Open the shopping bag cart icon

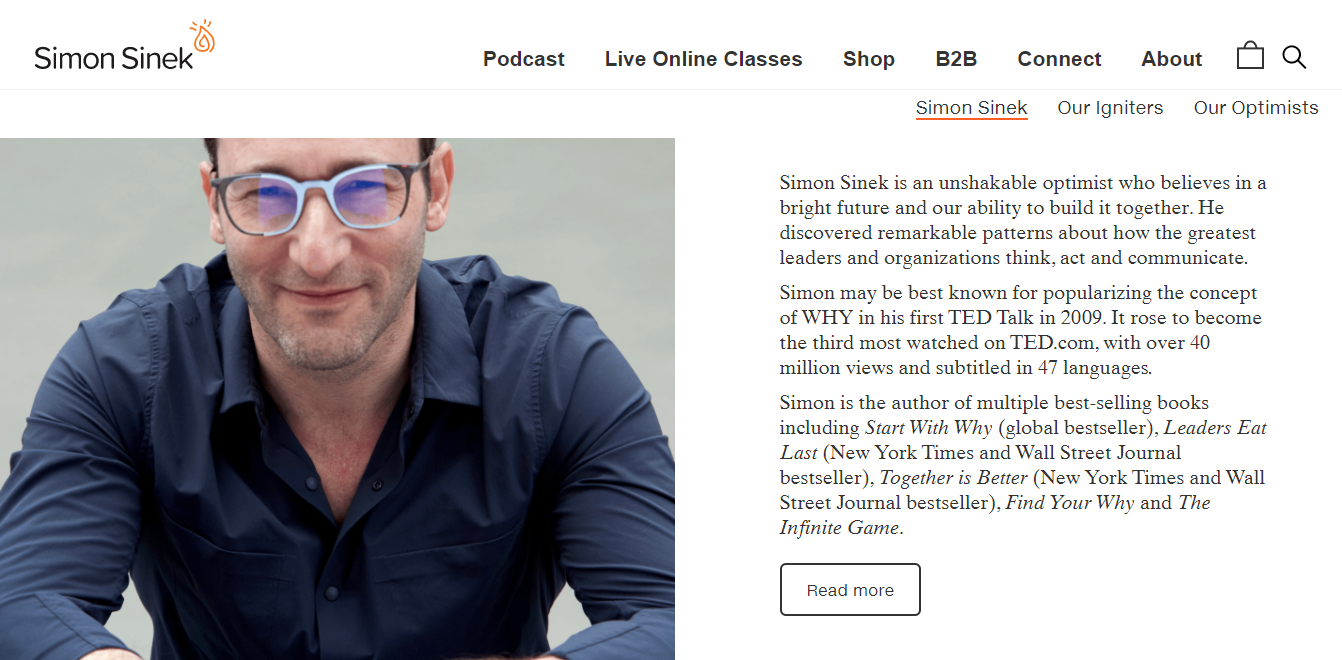tap(1250, 56)
